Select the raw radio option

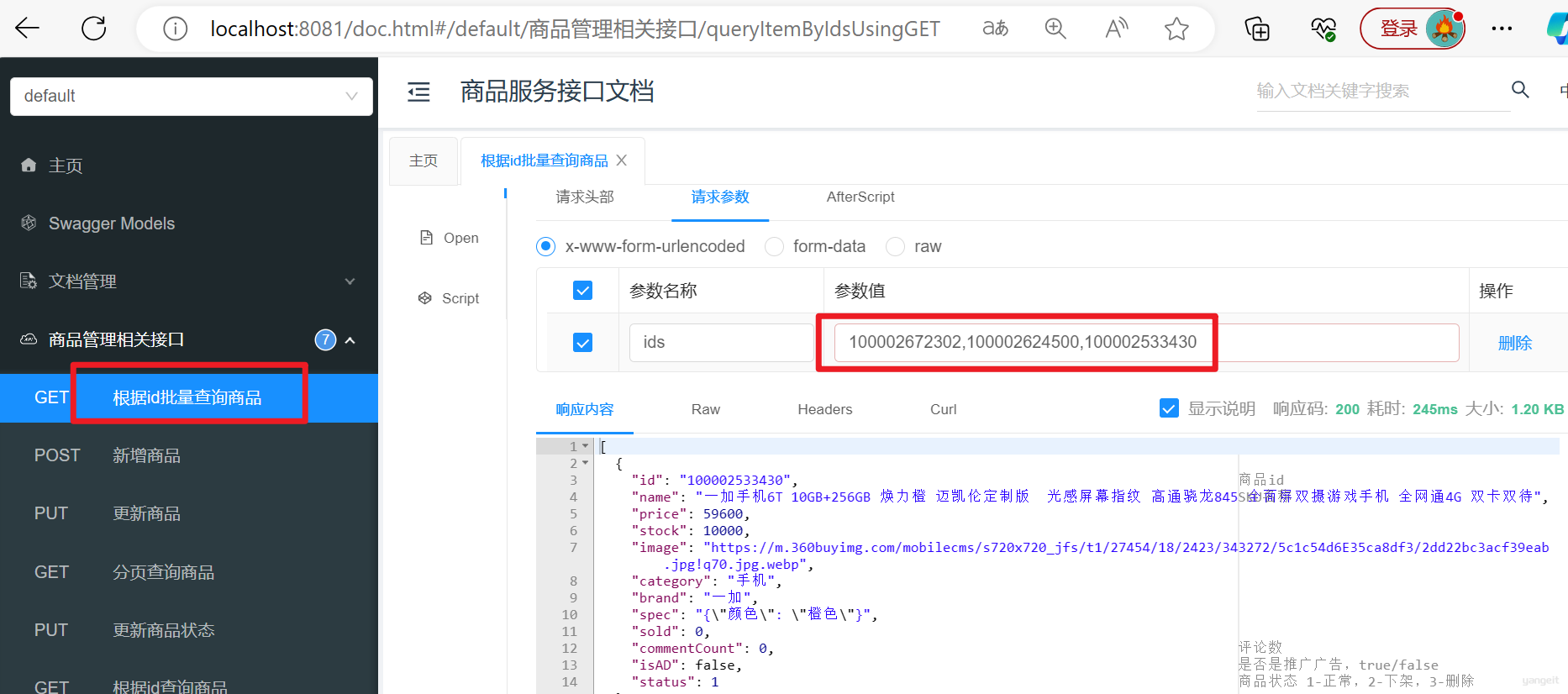896,246
